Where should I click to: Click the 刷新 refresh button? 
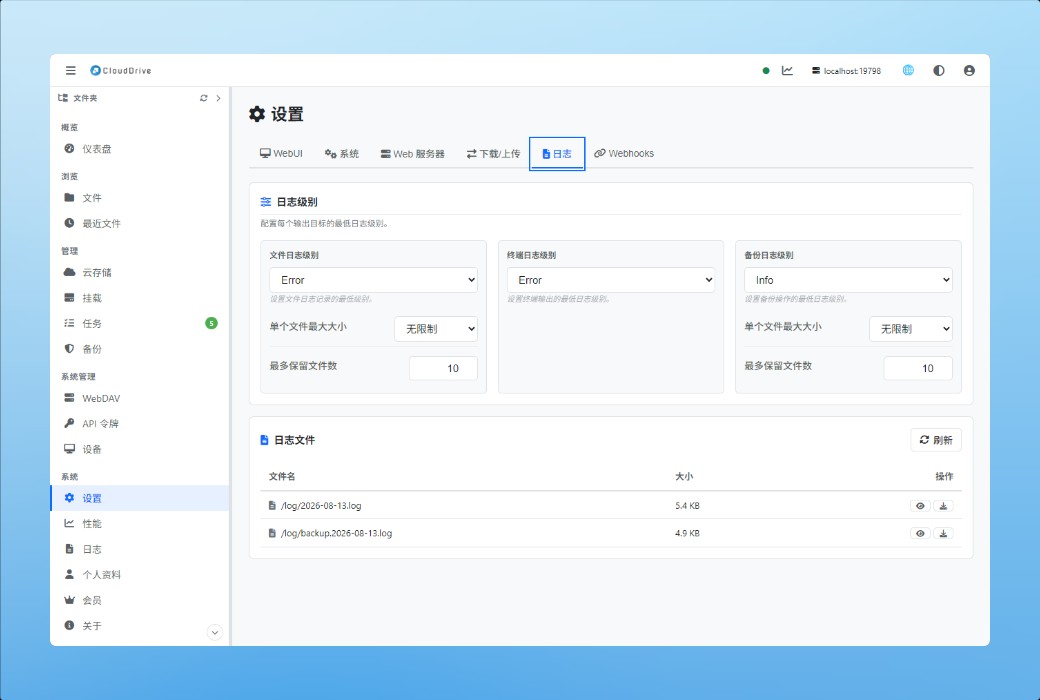coord(936,440)
